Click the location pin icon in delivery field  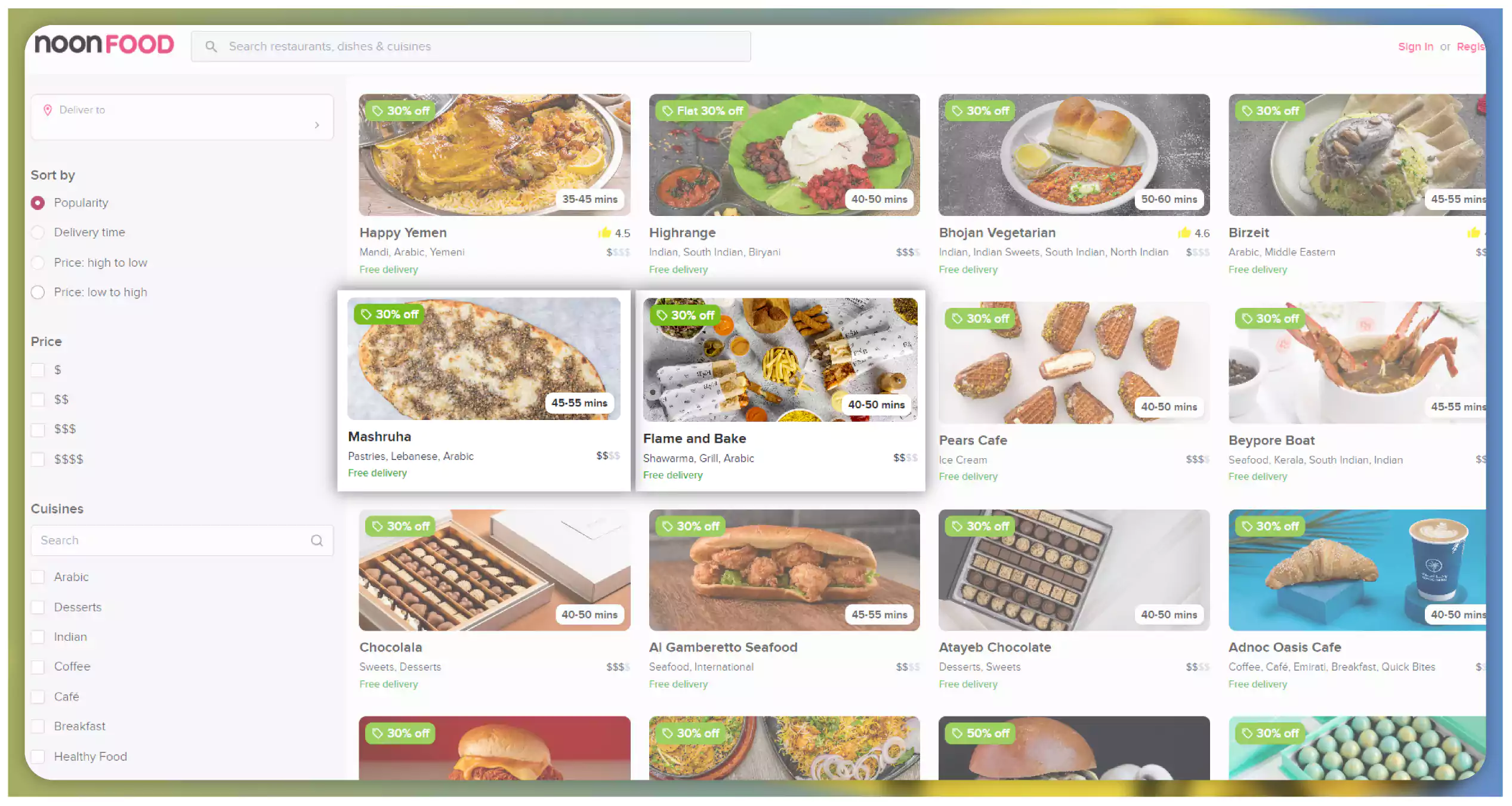tap(48, 108)
